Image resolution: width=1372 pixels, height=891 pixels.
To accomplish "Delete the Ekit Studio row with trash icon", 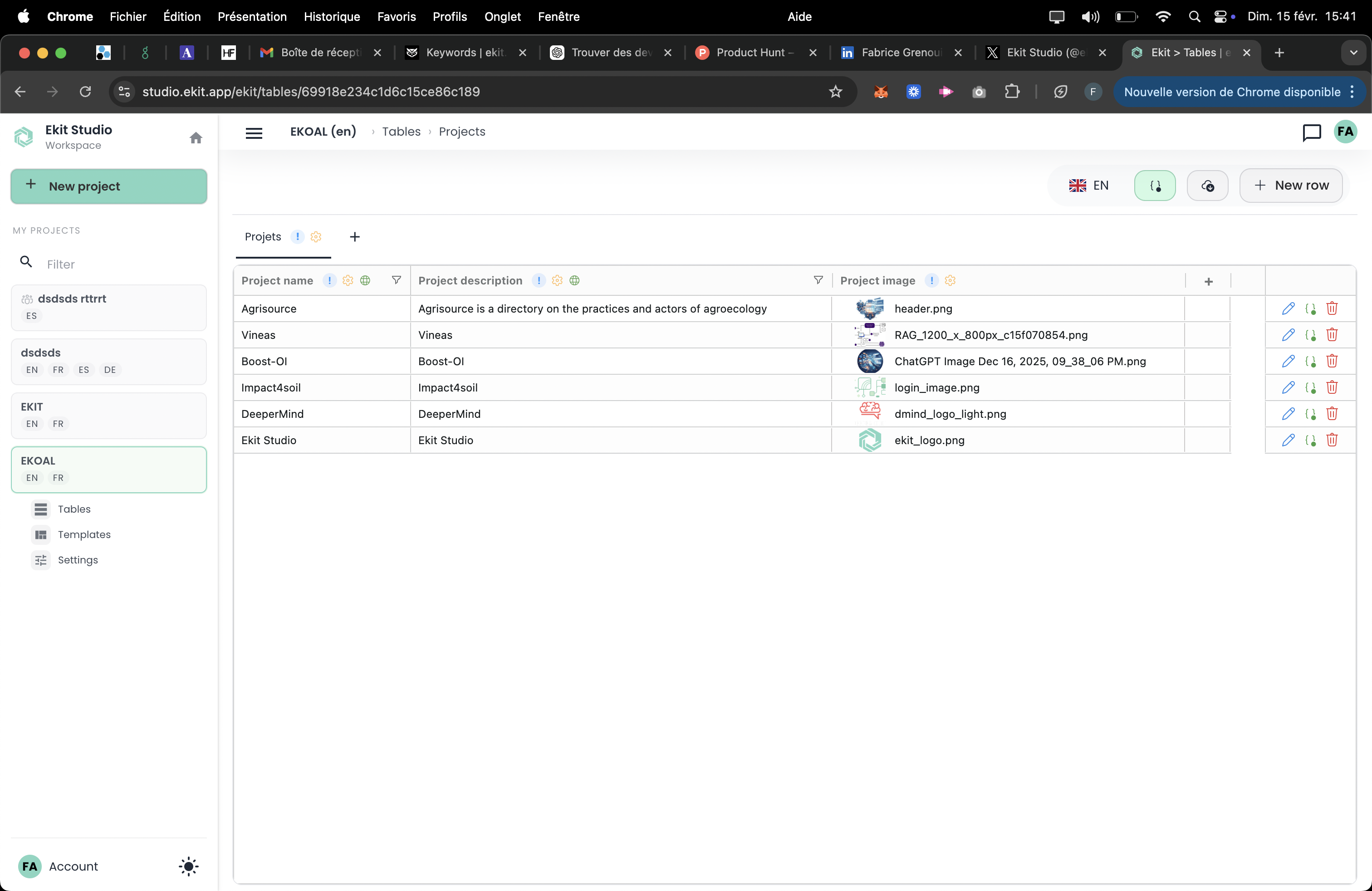I will [1332, 440].
